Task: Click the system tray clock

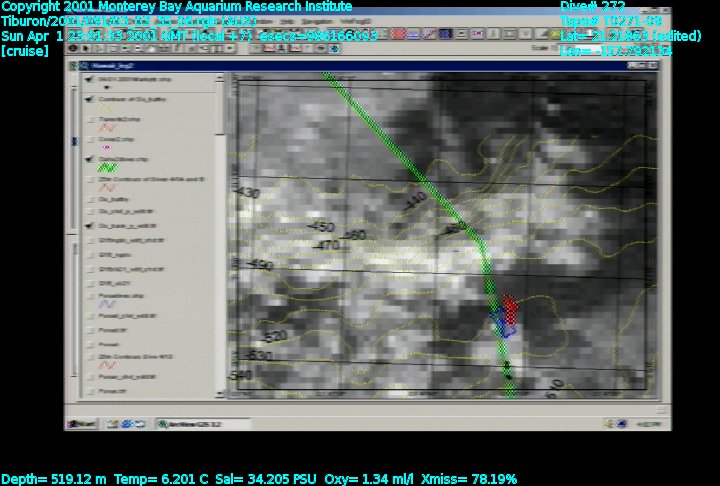Action: click(x=651, y=423)
